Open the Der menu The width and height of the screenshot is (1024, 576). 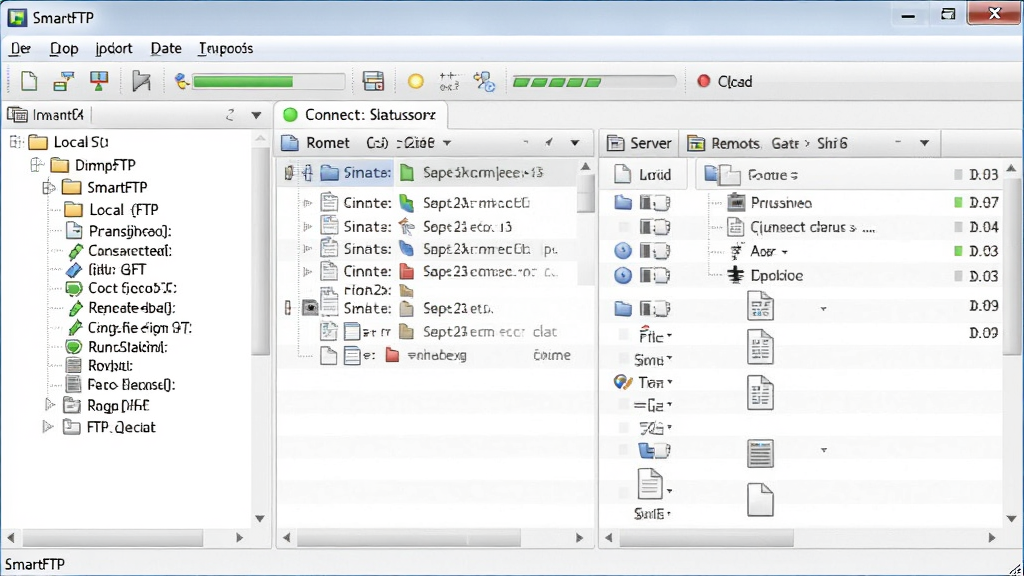coord(20,48)
